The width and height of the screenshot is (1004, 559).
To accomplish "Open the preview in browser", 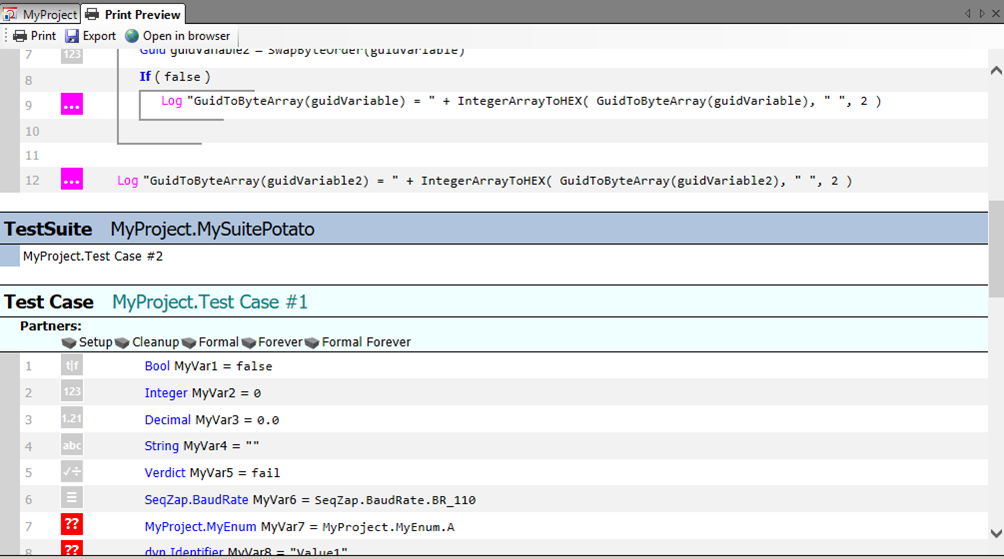I will pos(177,36).
